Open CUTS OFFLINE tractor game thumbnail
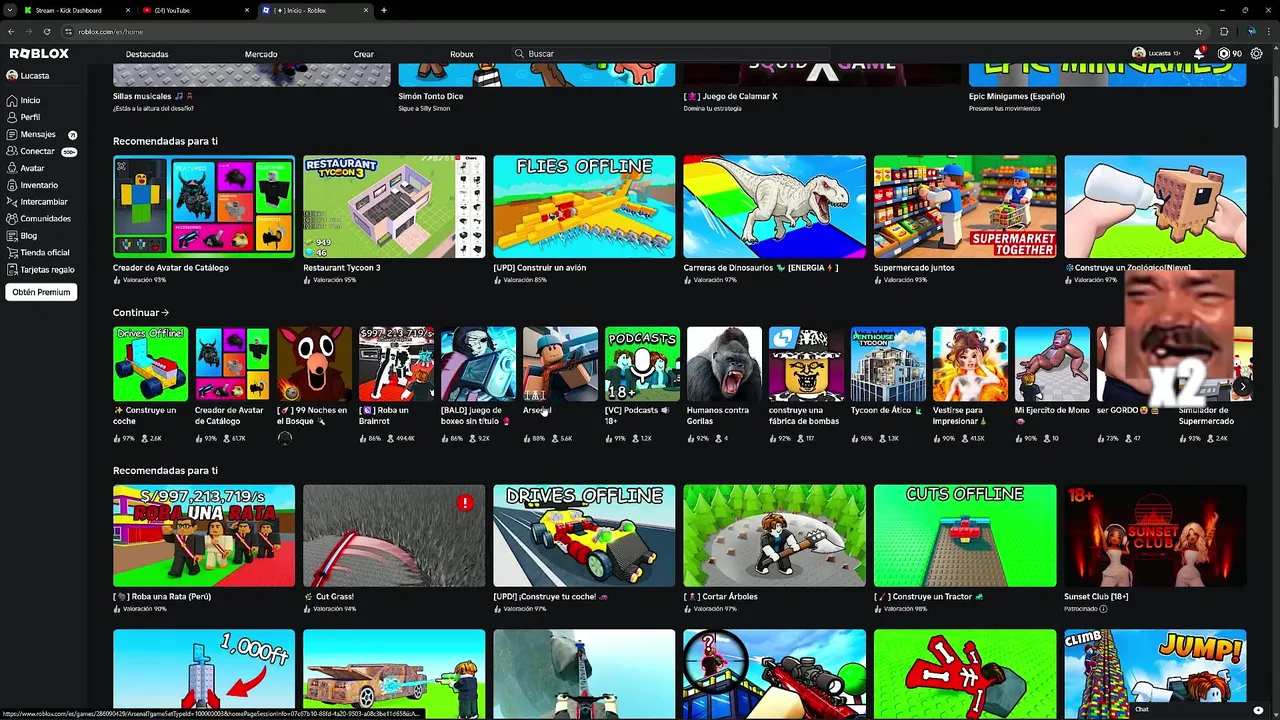 [965, 536]
